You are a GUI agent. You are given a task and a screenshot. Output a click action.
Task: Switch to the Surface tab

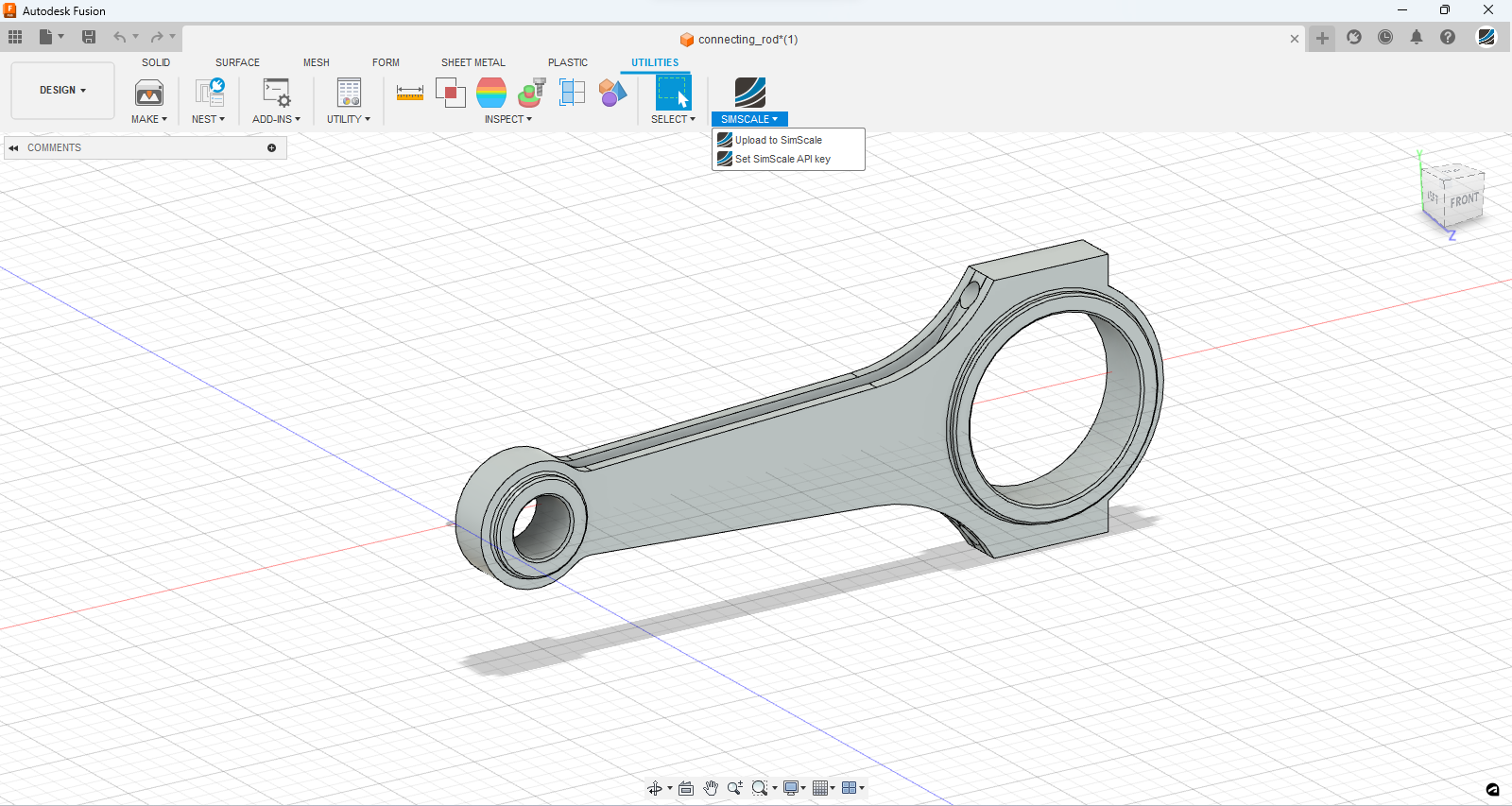click(237, 62)
